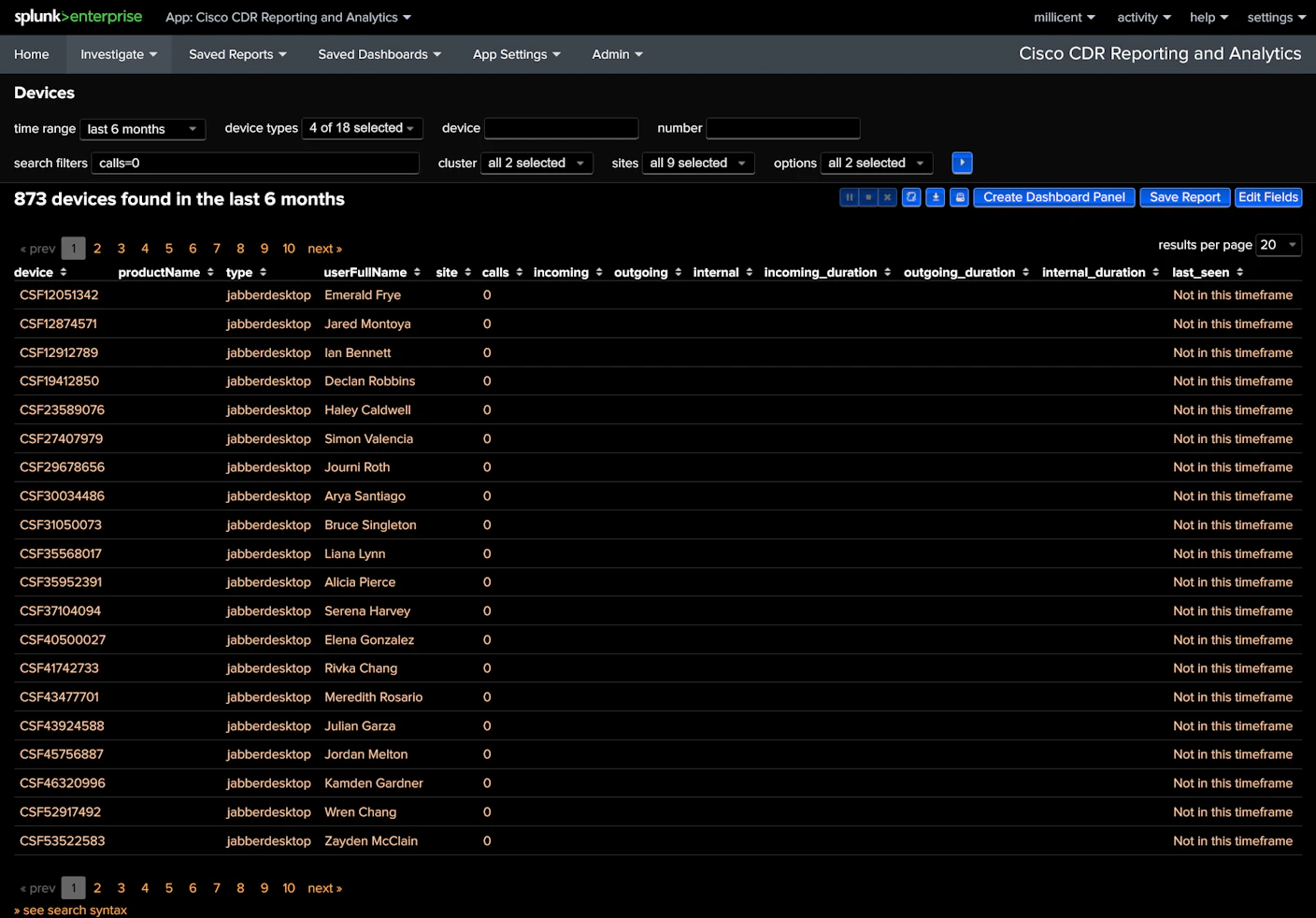The height and width of the screenshot is (918, 1316).
Task: Open device CSF41742733
Action: click(x=59, y=667)
